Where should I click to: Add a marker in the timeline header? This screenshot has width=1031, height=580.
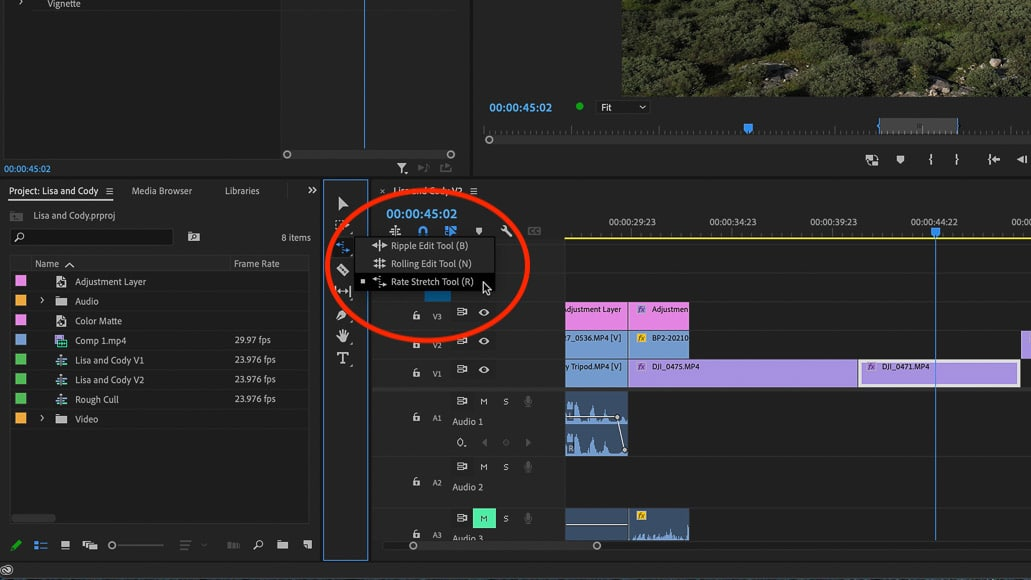coord(479,231)
